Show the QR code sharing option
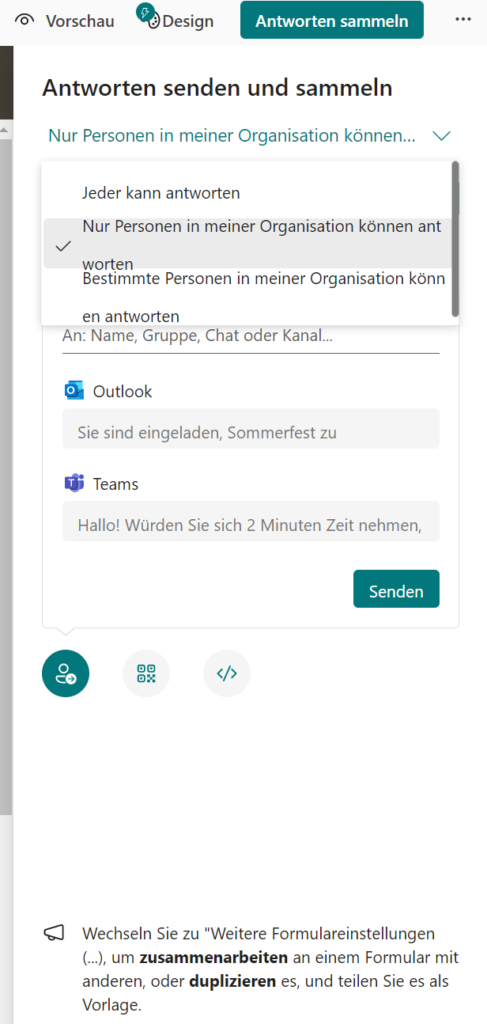Image resolution: width=487 pixels, height=1024 pixels. [146, 673]
